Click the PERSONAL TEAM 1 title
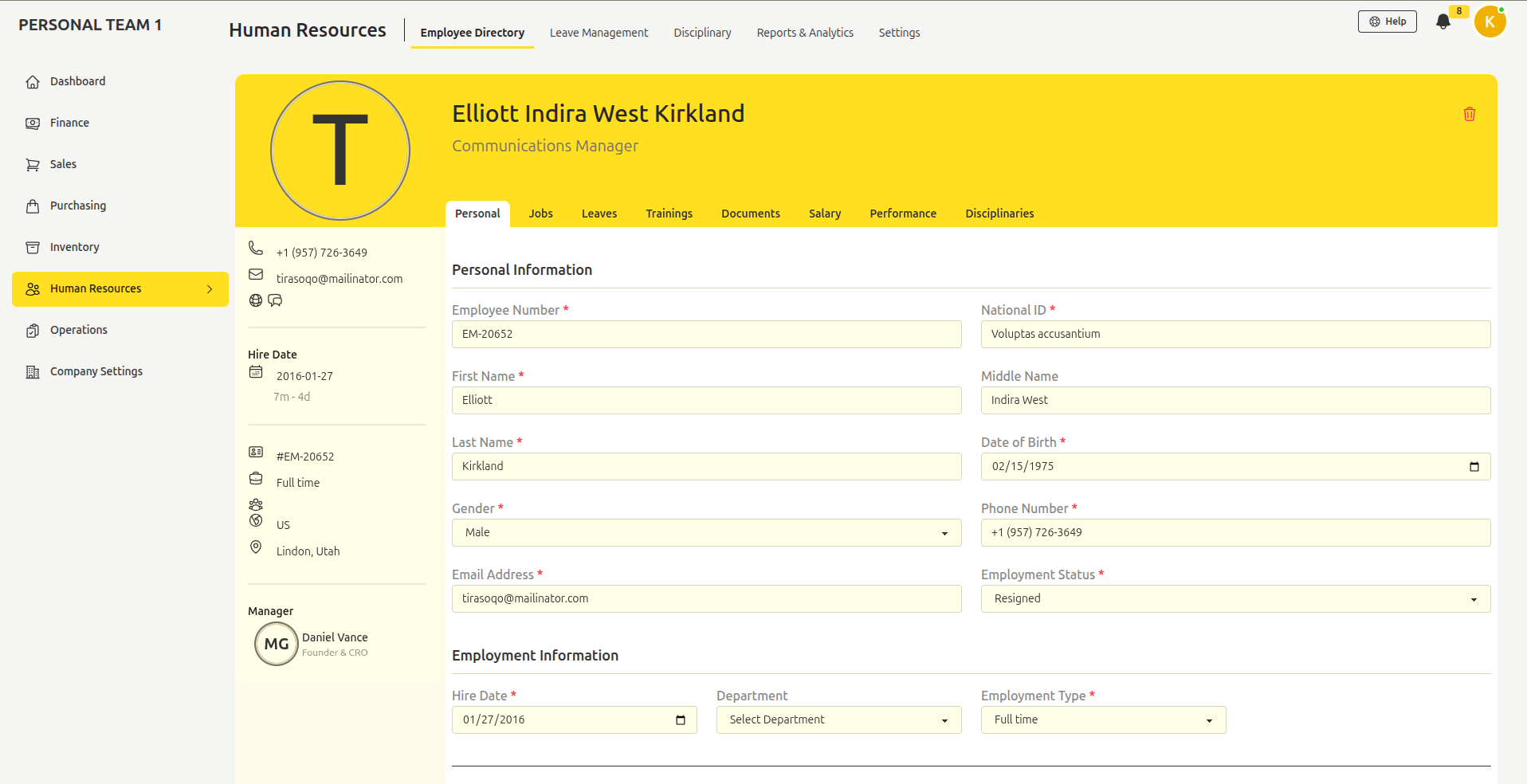 point(90,25)
